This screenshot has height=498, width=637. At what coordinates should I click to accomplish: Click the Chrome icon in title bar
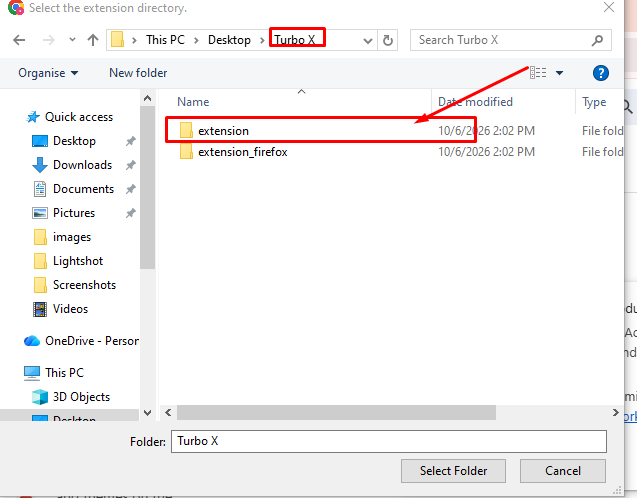[x=16, y=7]
